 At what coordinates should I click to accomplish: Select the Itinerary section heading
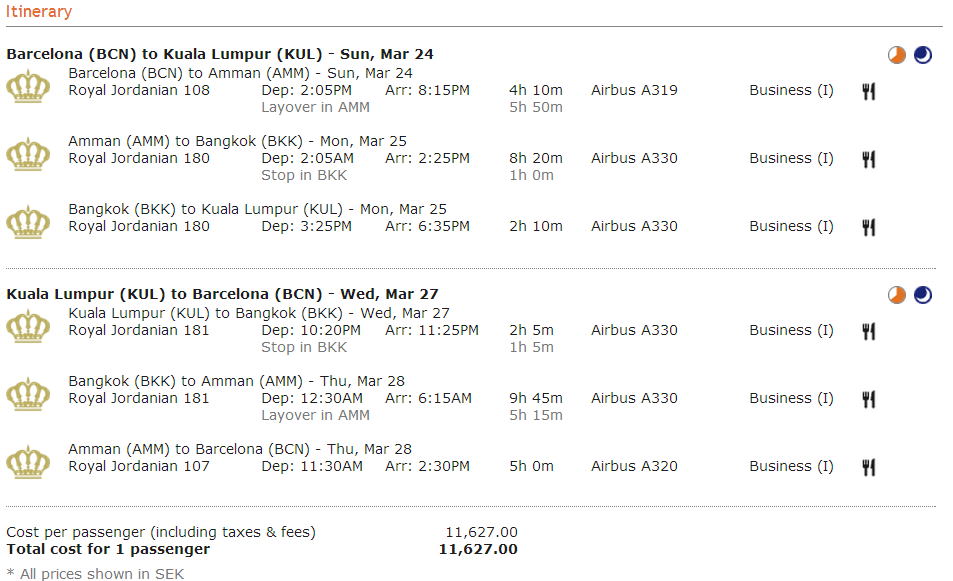pos(39,12)
